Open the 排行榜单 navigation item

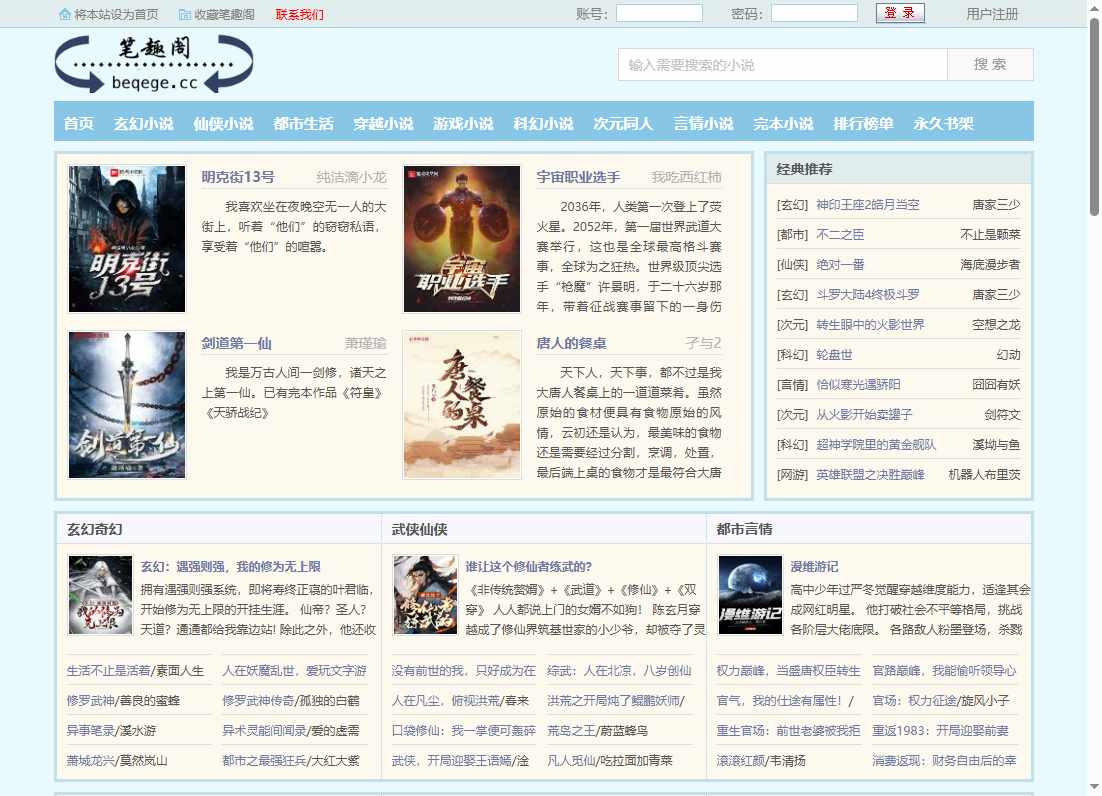pos(863,123)
